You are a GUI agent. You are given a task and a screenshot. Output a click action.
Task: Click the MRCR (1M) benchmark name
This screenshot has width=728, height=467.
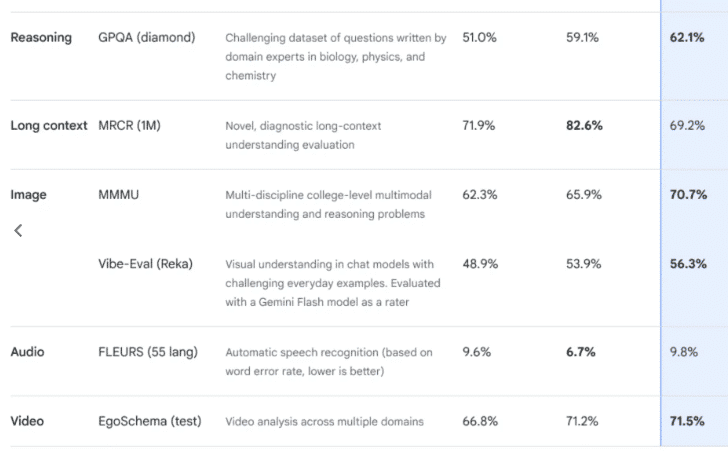tap(129, 125)
